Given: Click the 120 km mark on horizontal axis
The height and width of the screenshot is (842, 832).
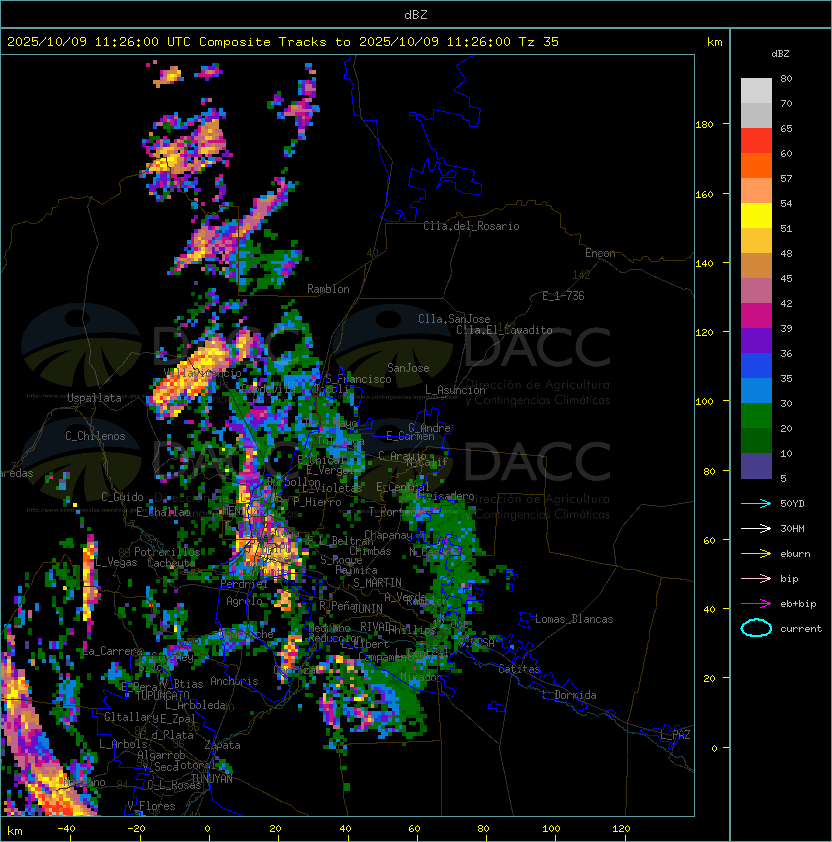Looking at the screenshot, I should [621, 829].
